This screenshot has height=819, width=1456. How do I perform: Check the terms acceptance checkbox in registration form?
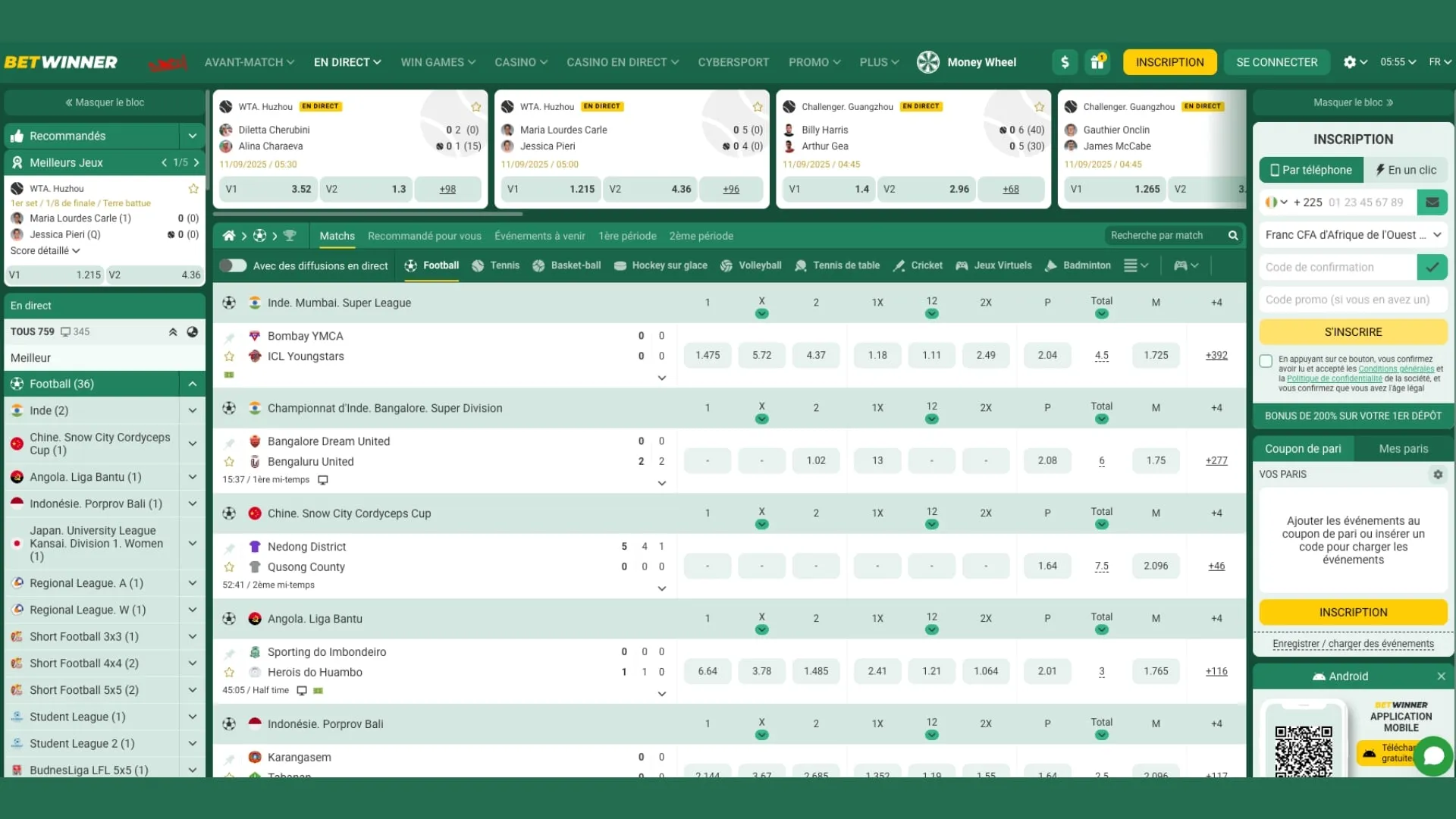[1265, 362]
